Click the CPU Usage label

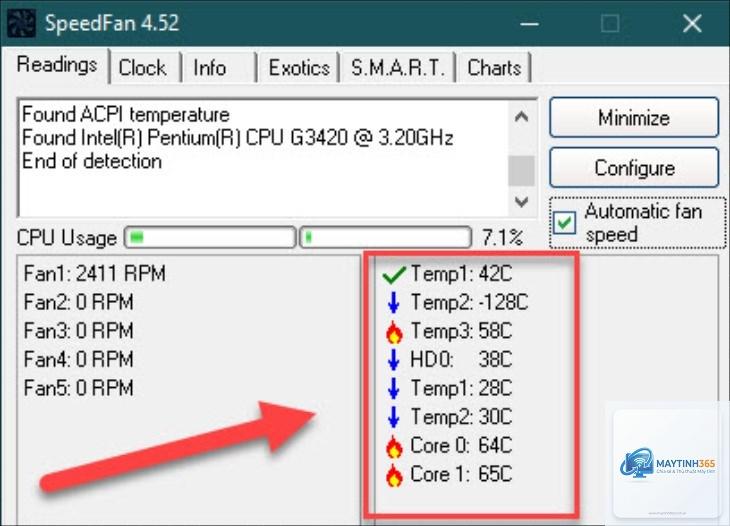tap(67, 238)
